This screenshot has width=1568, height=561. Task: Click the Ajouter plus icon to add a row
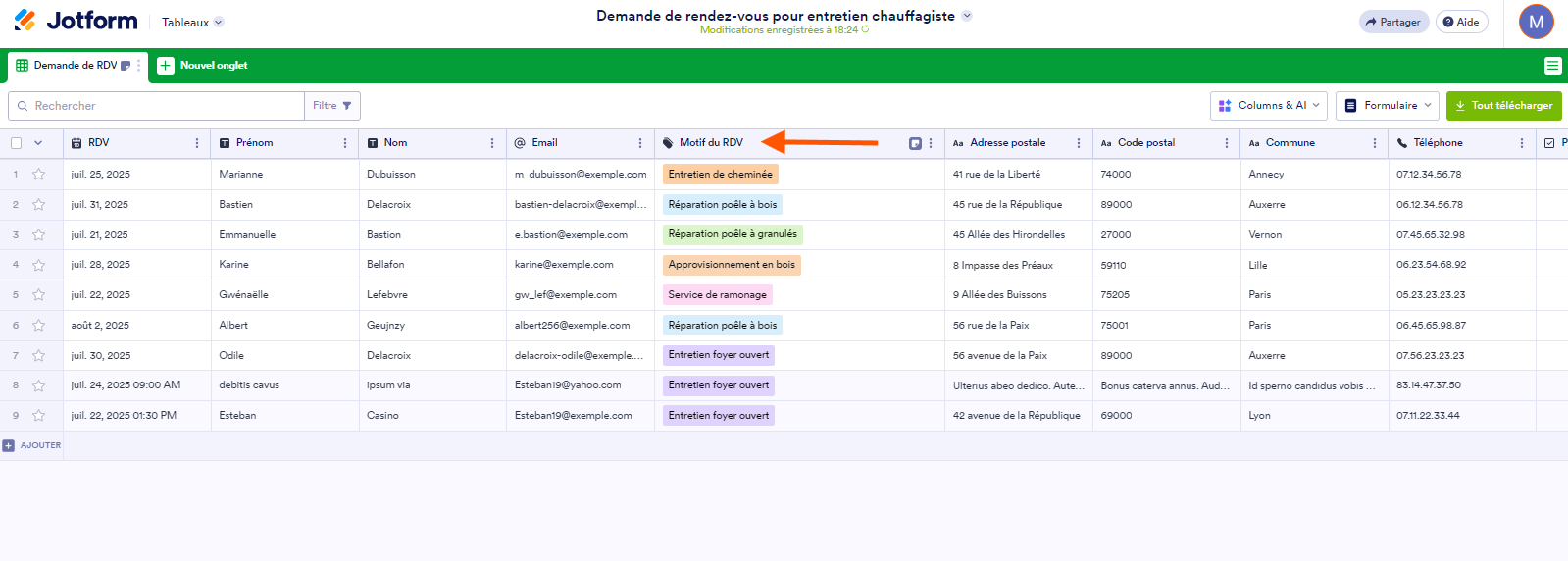(9, 445)
